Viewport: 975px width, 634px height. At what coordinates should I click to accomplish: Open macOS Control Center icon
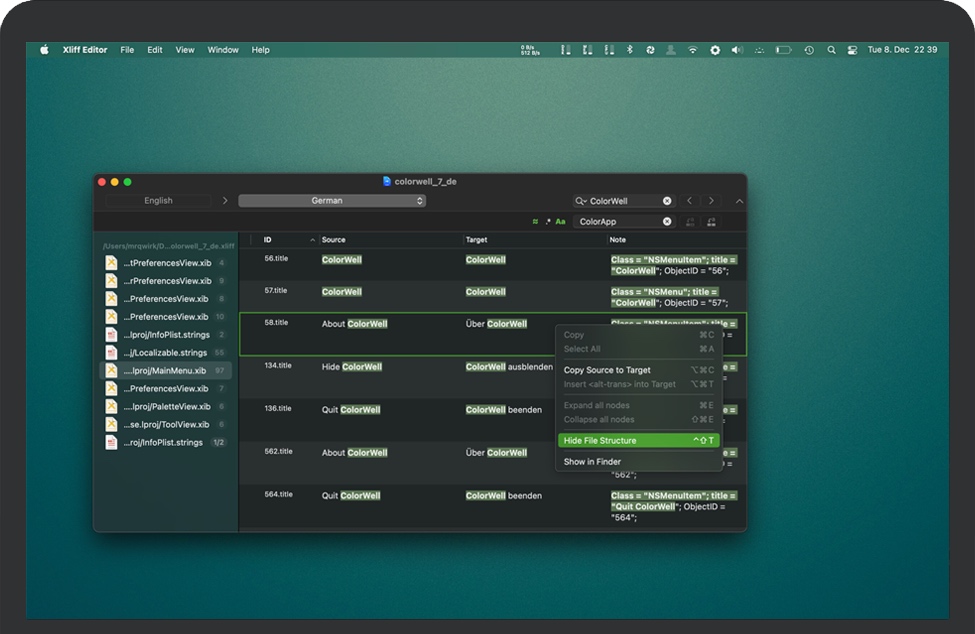(852, 50)
